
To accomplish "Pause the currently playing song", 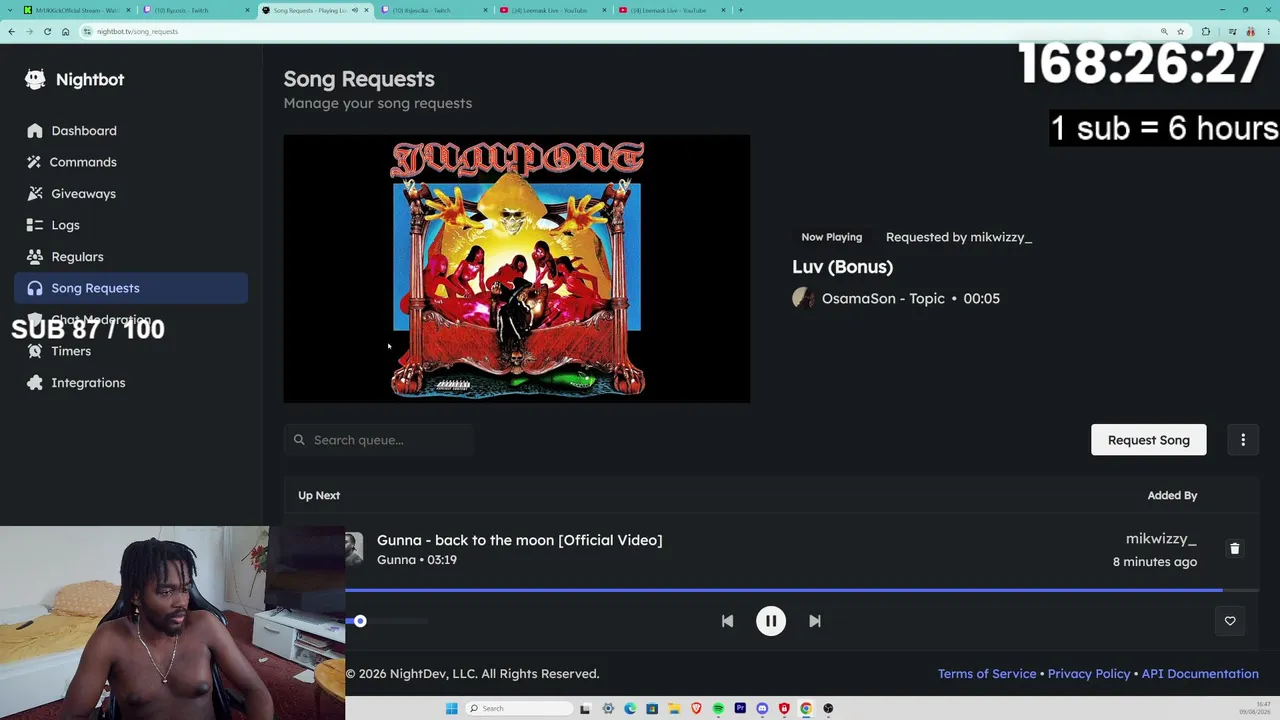I will 771,621.
